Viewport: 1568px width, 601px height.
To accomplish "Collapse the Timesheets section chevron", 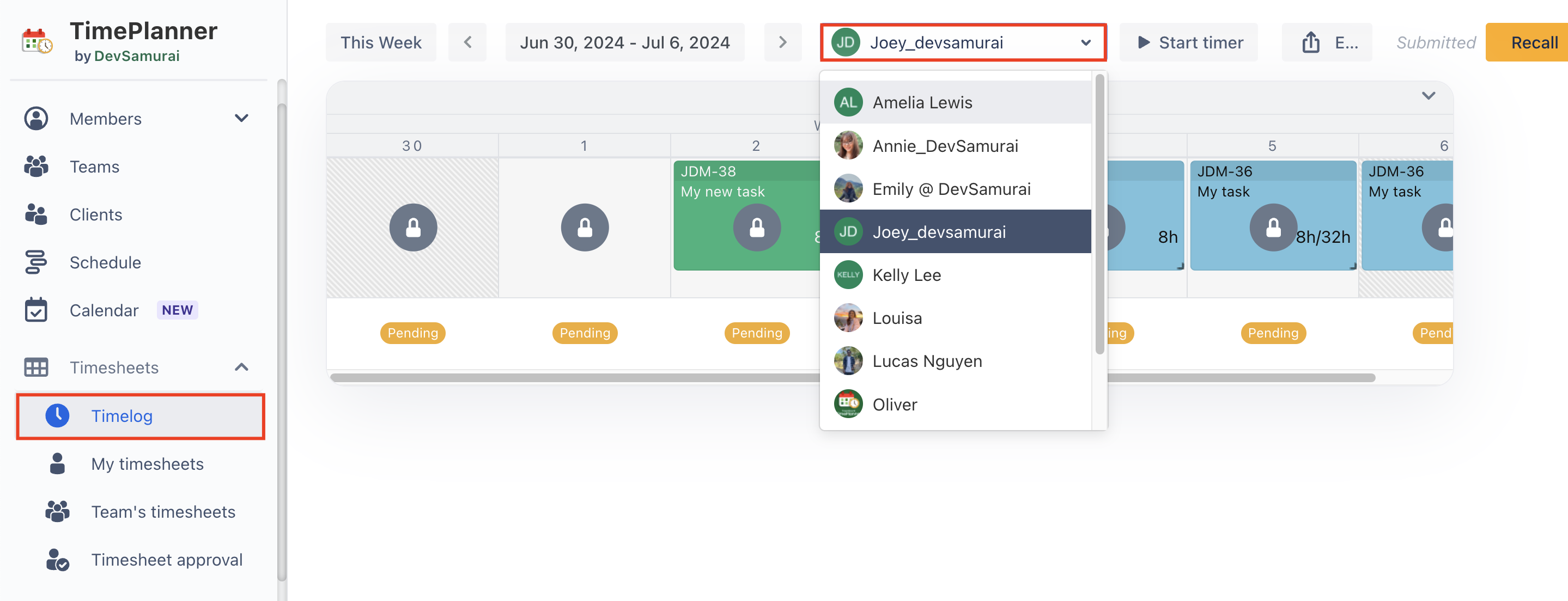I will click(242, 367).
